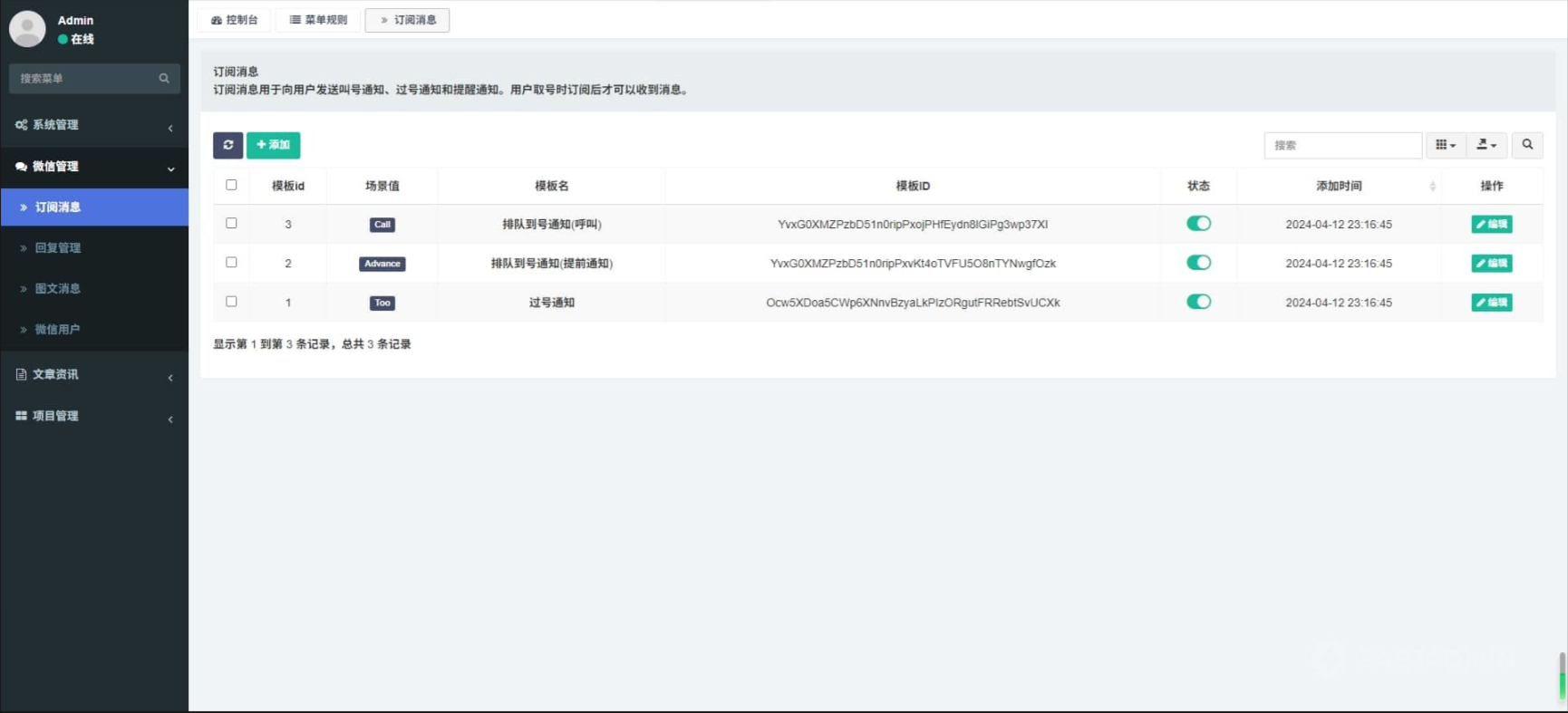Open 回复管理 in the sidebar
This screenshot has width=1568, height=713.
pyautogui.click(x=94, y=248)
